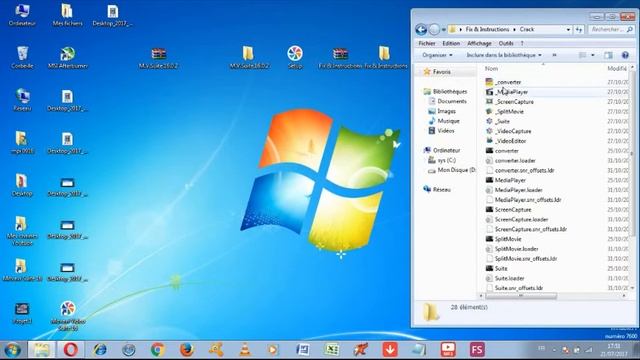Open Inclure dans la bibliothèque dropdown

pyautogui.click(x=504, y=55)
